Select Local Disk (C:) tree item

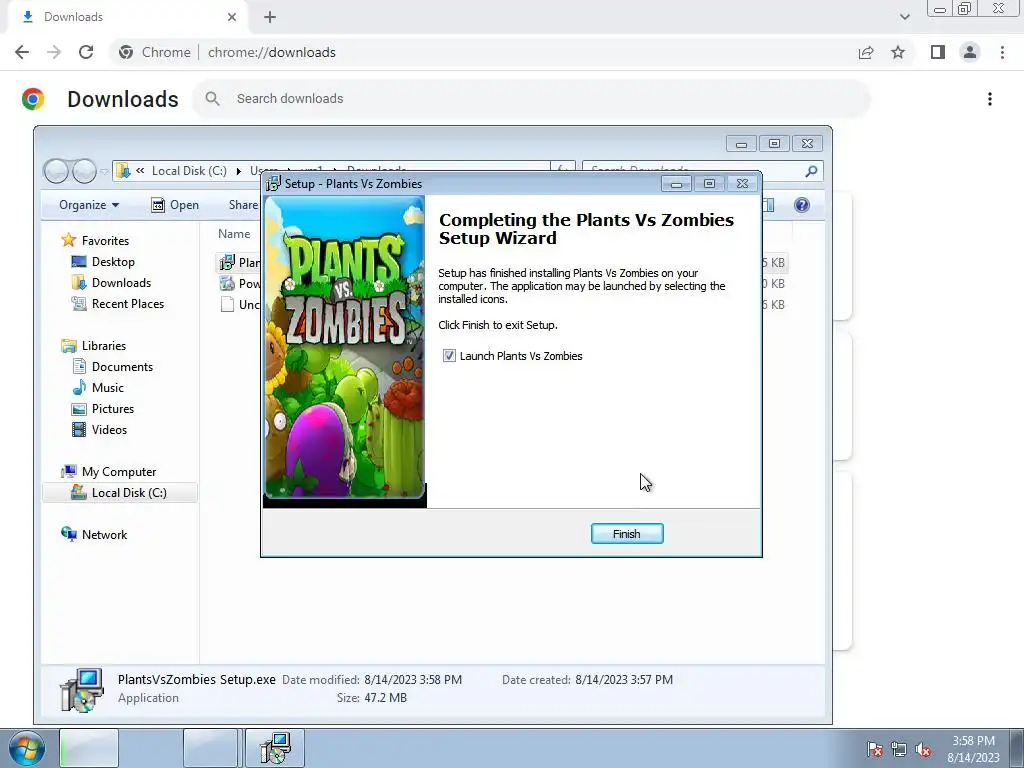(x=120, y=492)
